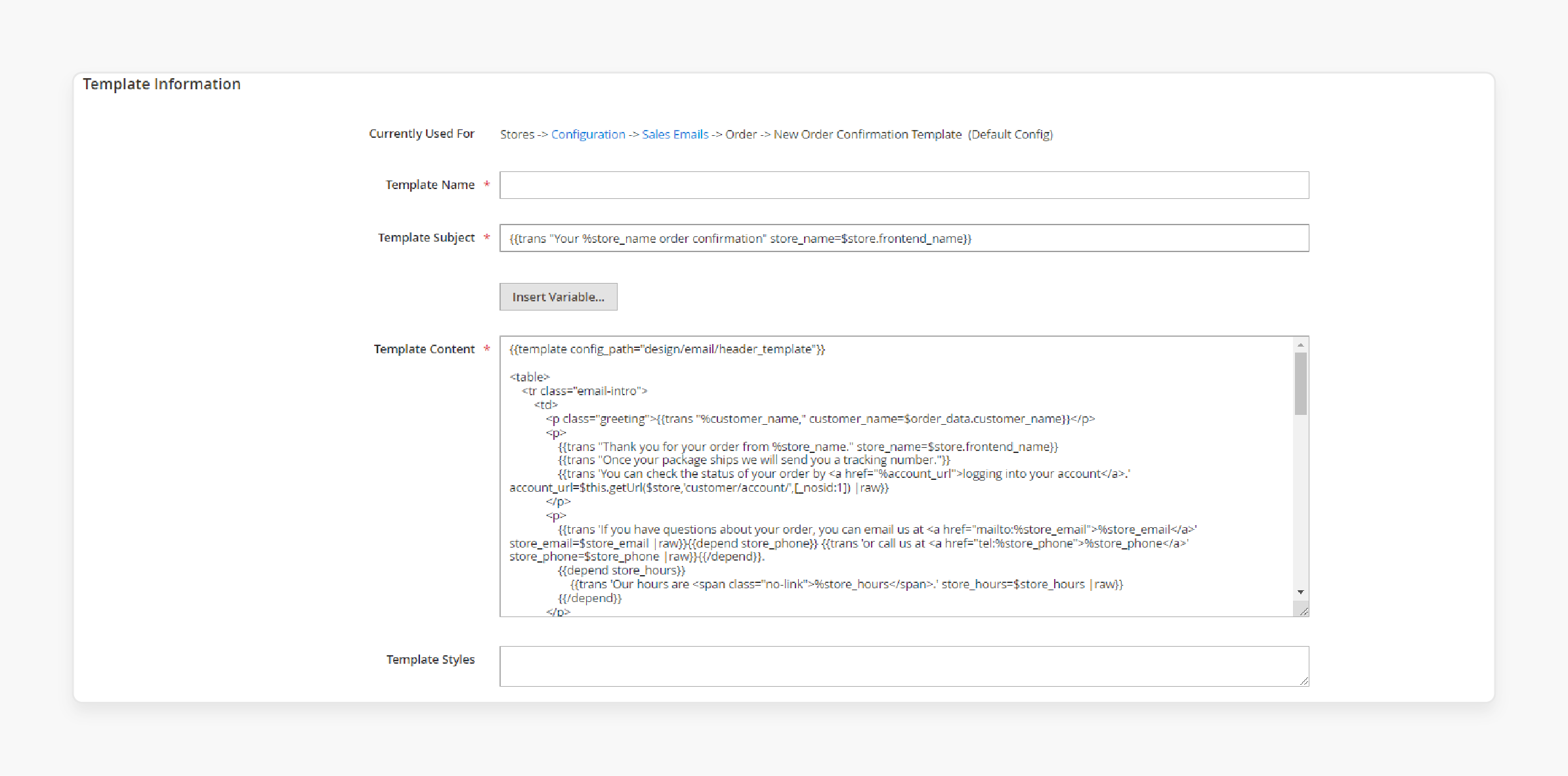
Task: Click the Template Content resize handle
Action: click(1303, 611)
